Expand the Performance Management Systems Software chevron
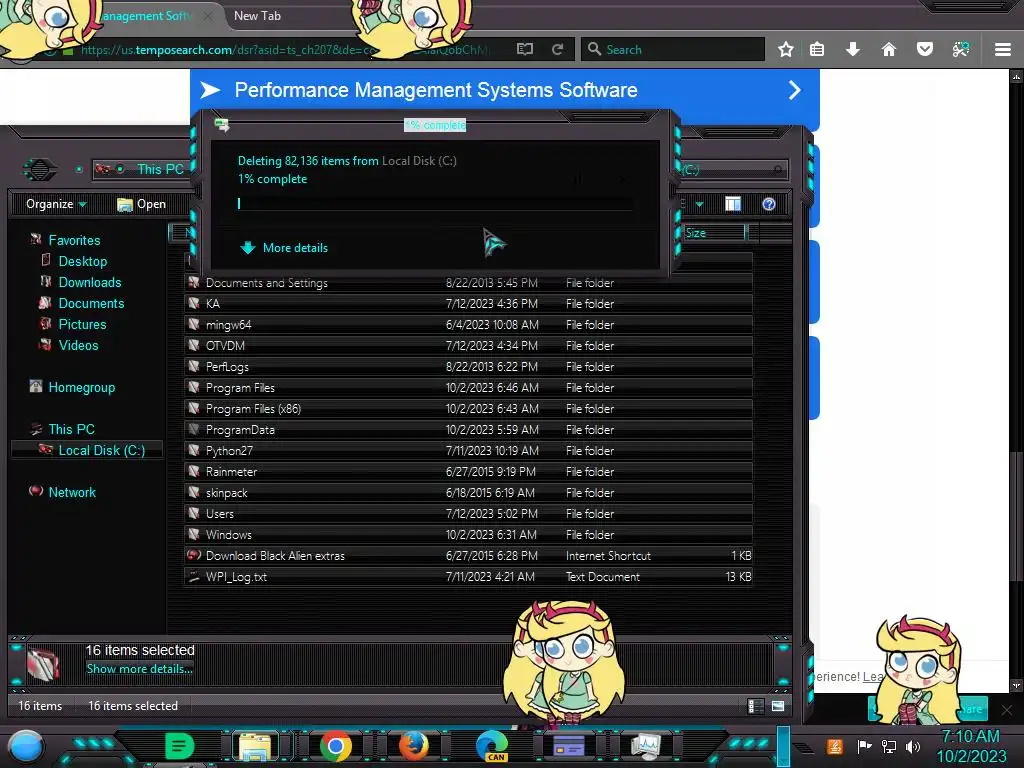Screen dimensions: 1024x768 pos(794,90)
